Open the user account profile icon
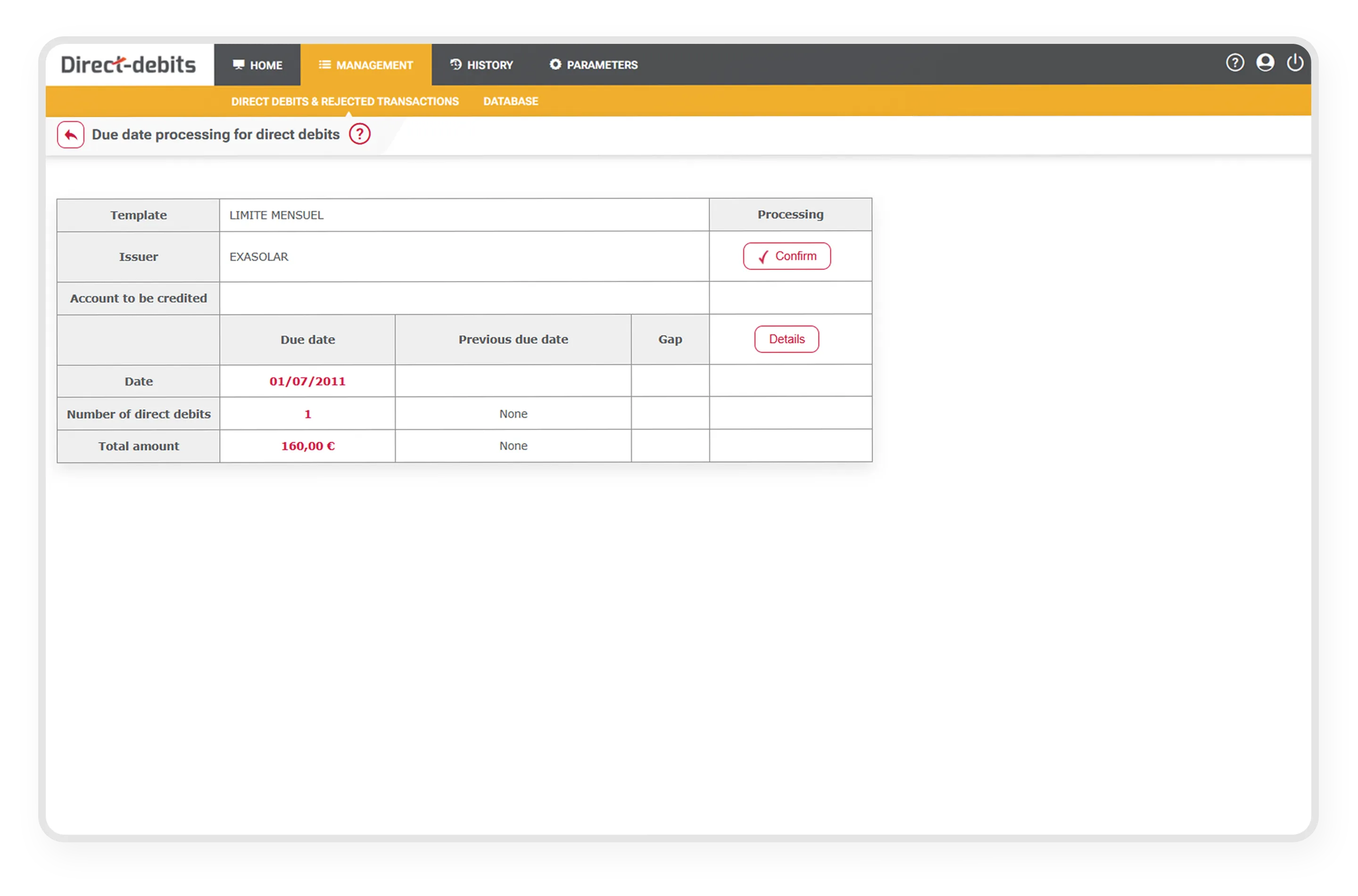This screenshot has width=1358, height=896. (x=1265, y=63)
